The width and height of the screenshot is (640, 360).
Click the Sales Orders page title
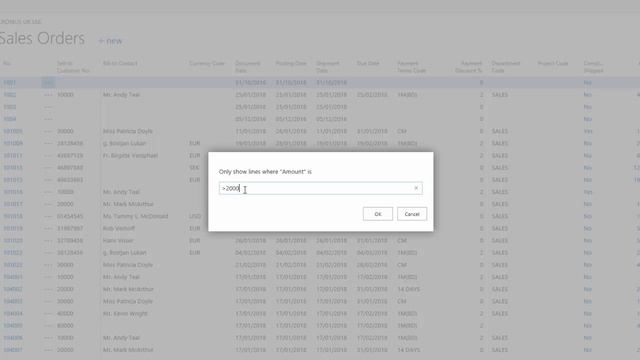[x=42, y=39]
